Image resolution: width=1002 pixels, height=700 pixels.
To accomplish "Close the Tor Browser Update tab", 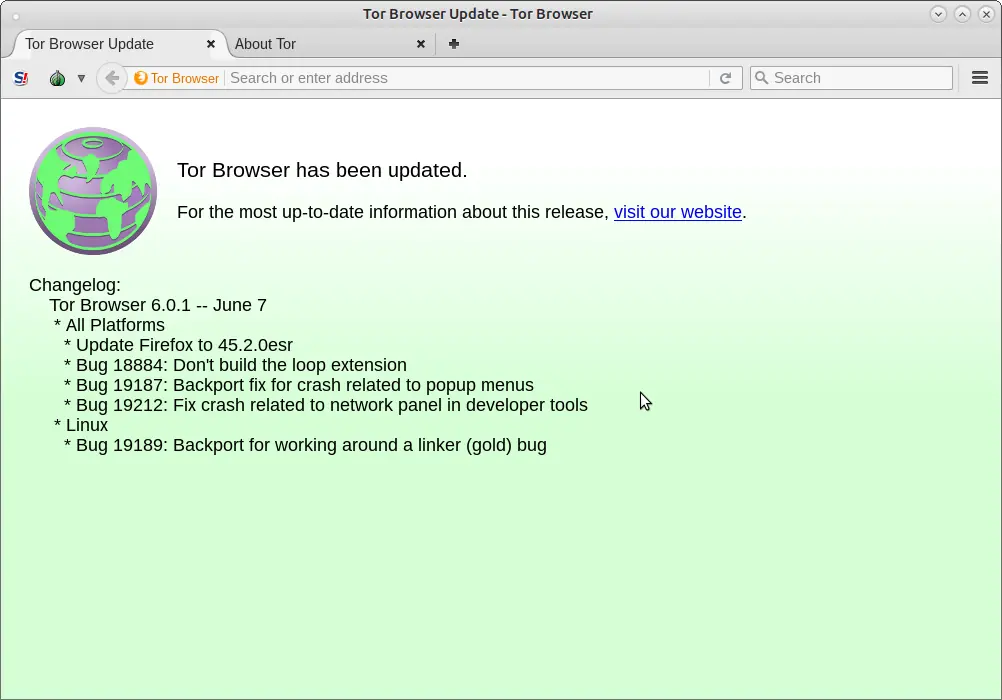I will pos(211,44).
